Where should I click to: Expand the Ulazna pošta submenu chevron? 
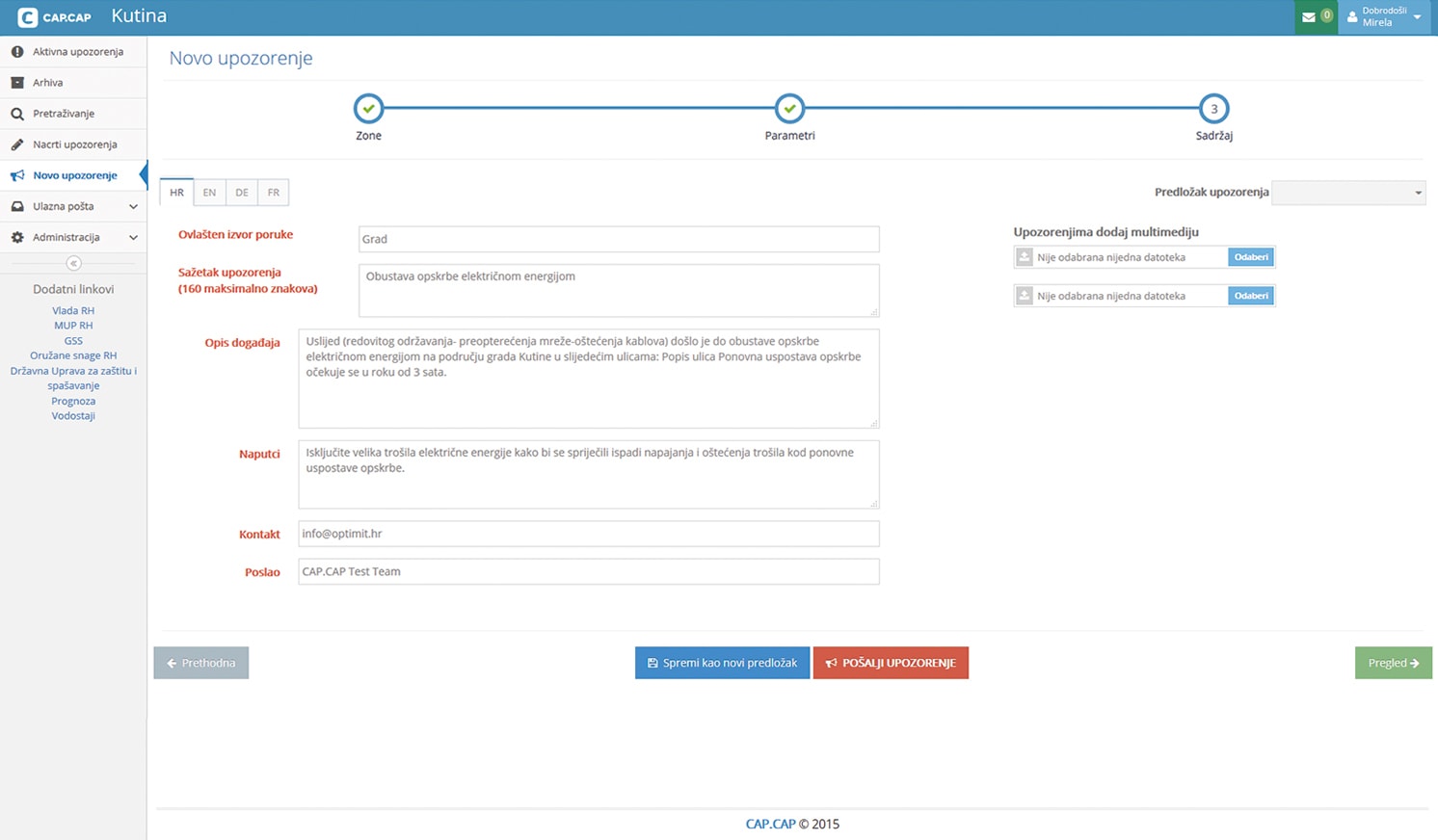click(133, 206)
